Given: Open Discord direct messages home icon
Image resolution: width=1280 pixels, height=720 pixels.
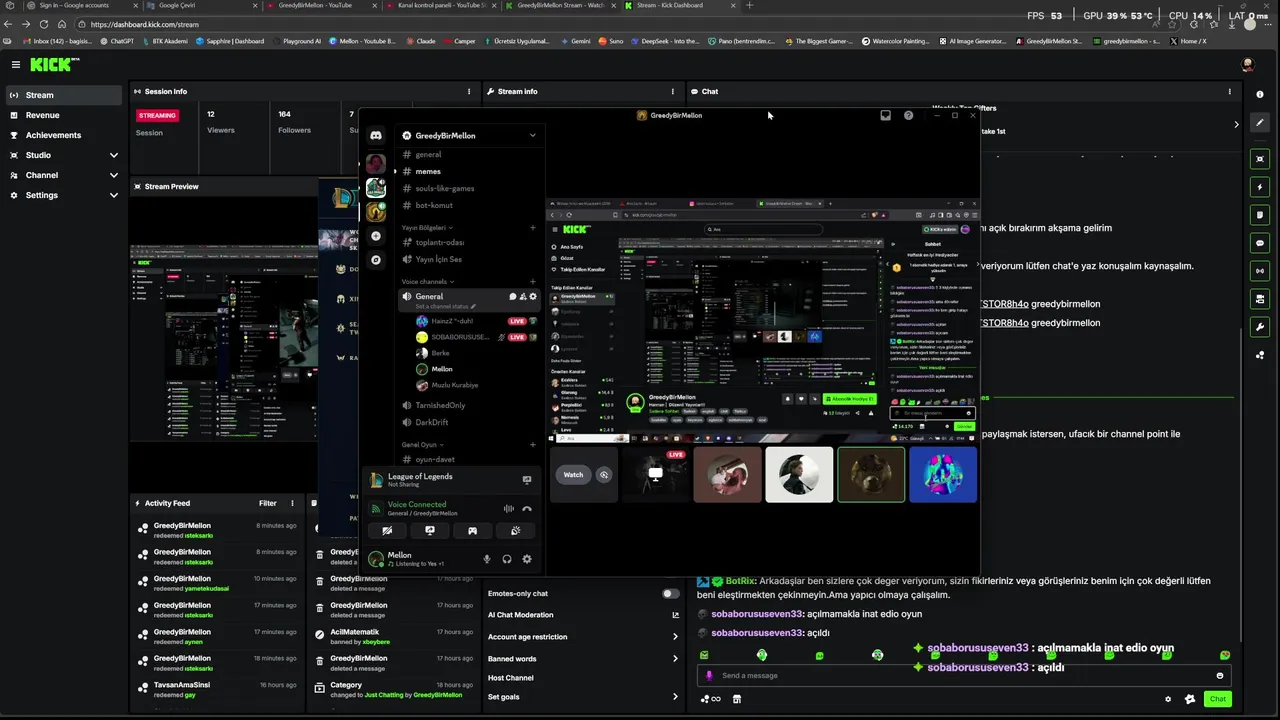Looking at the screenshot, I should tap(376, 135).
